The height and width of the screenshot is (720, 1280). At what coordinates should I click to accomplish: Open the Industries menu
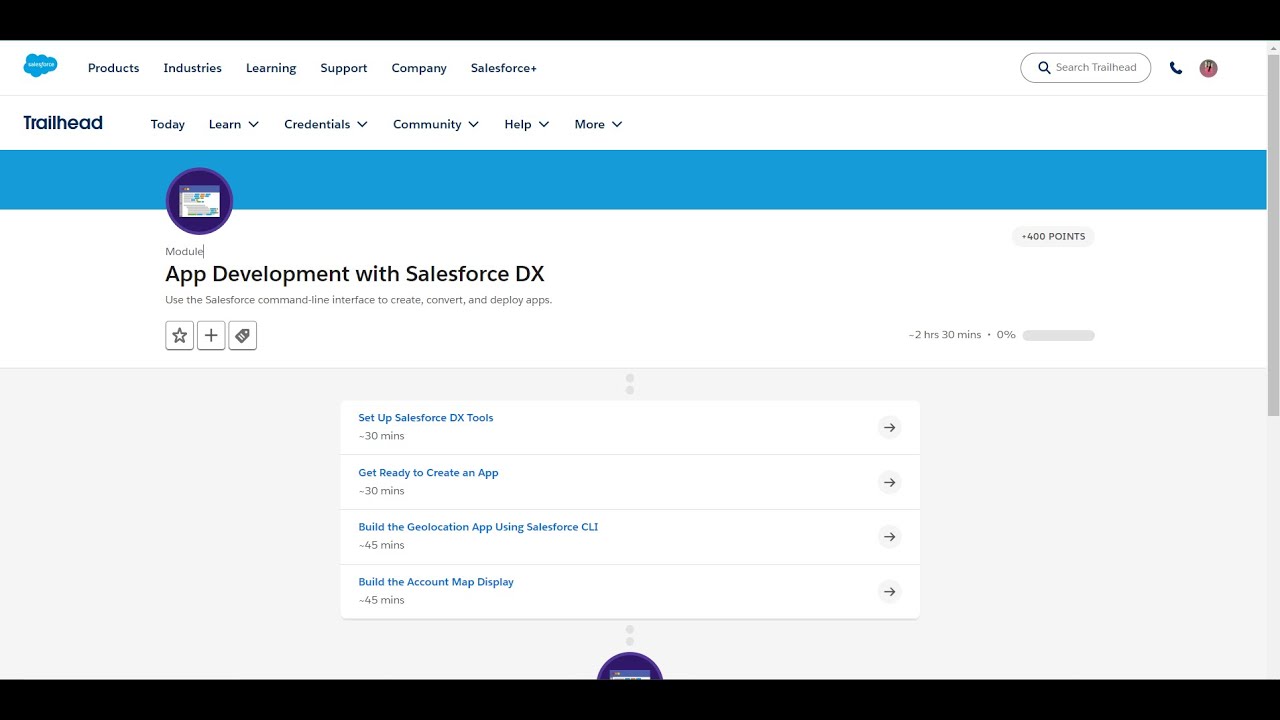point(193,68)
